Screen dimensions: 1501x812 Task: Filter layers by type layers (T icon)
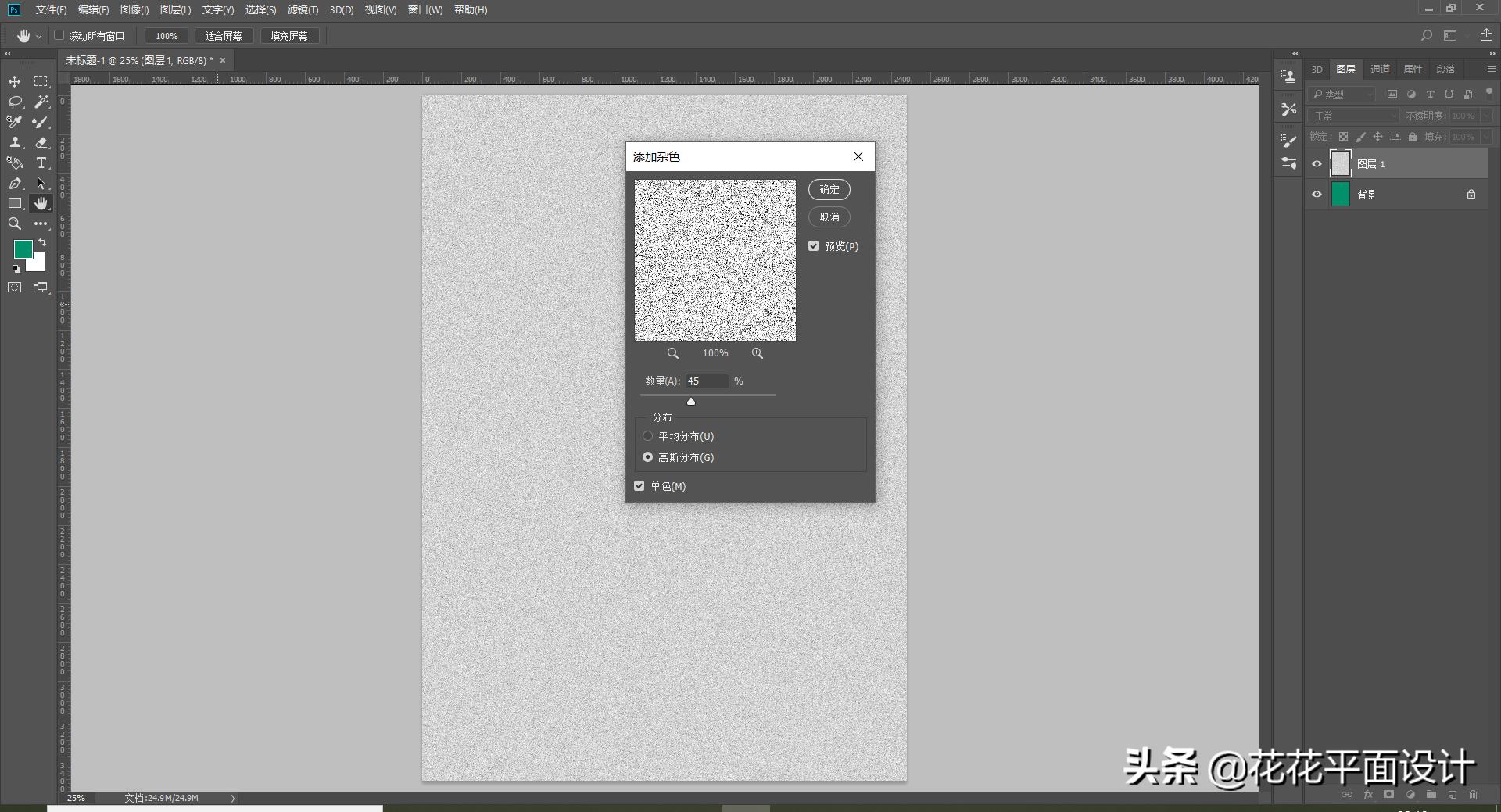(1430, 94)
